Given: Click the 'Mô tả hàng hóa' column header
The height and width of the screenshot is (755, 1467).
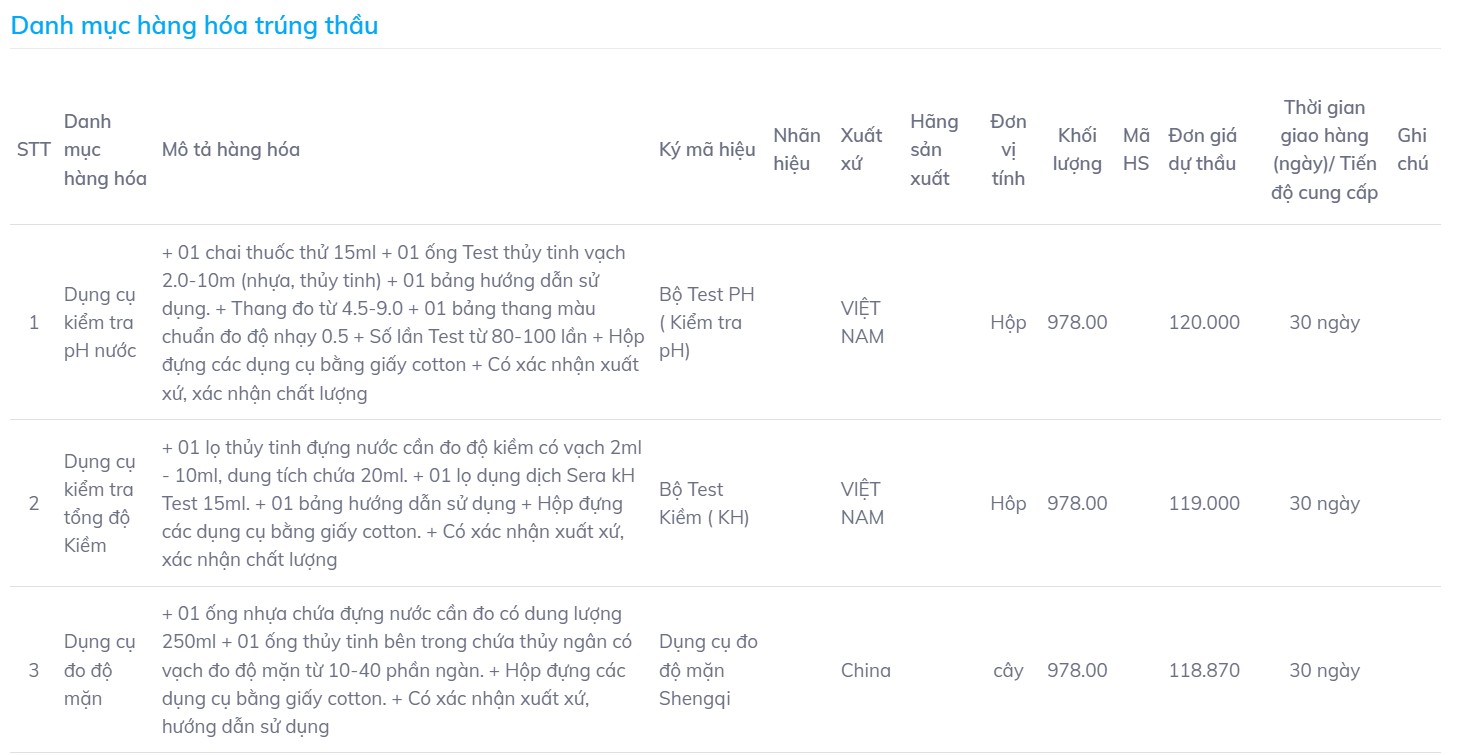Looking at the screenshot, I should point(231,150).
